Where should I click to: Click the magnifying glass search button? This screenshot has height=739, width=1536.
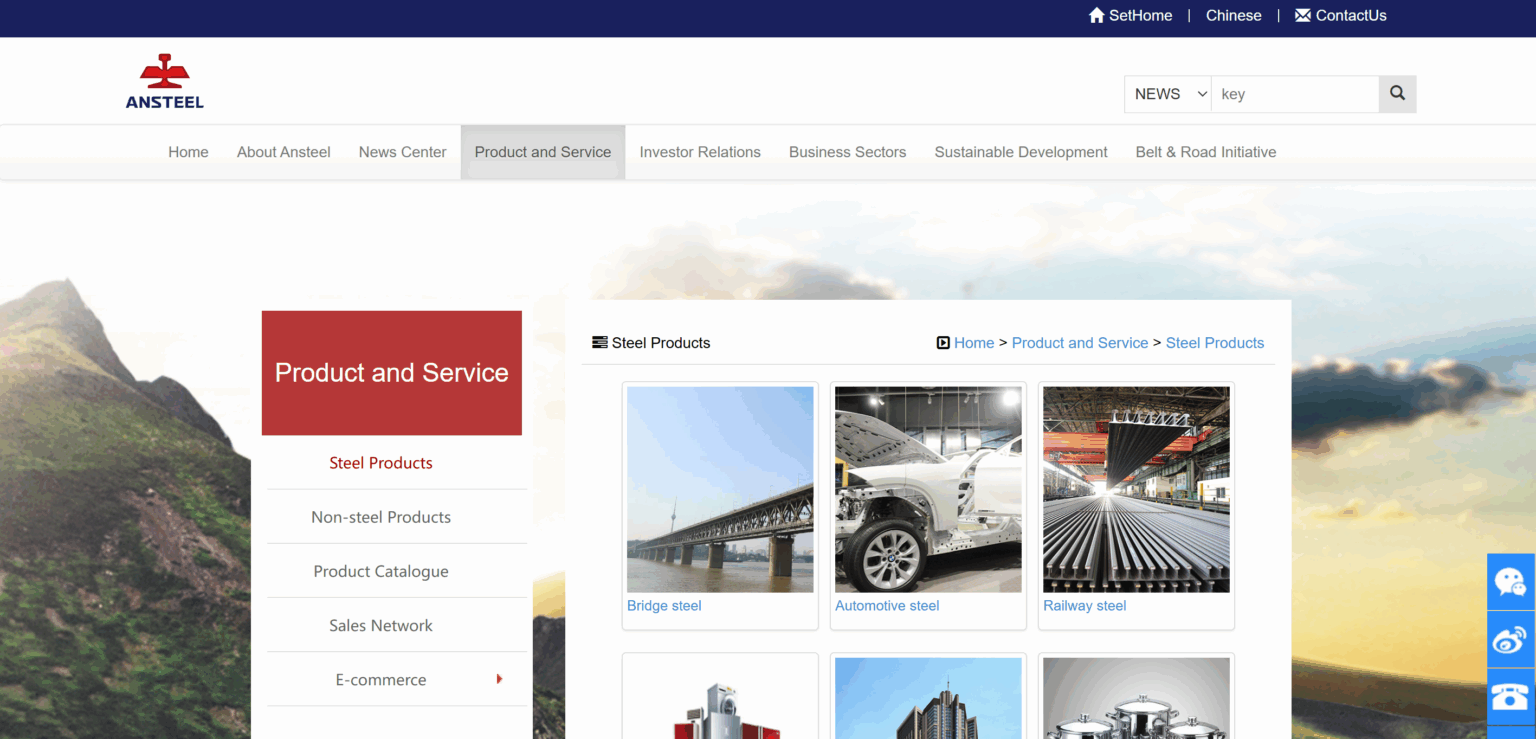[1397, 94]
